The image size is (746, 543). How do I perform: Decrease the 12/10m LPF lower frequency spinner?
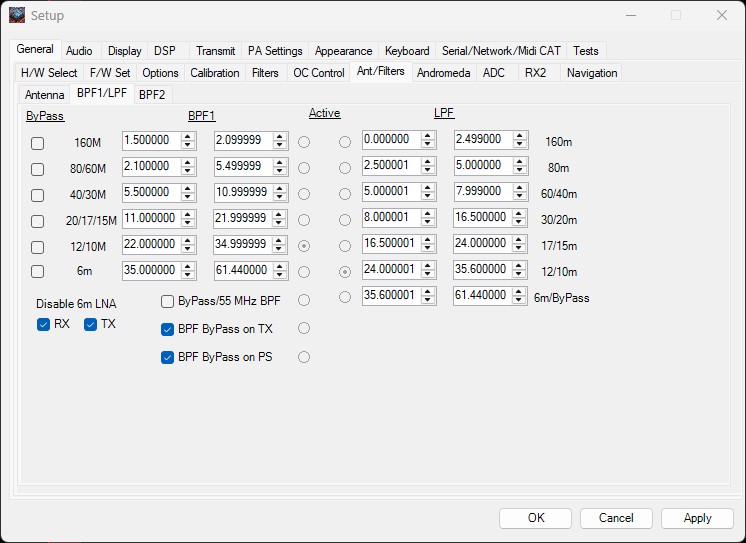[428, 275]
